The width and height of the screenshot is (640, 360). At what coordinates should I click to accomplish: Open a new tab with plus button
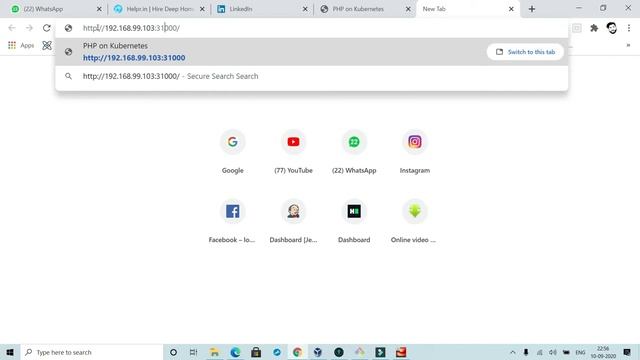[531, 9]
